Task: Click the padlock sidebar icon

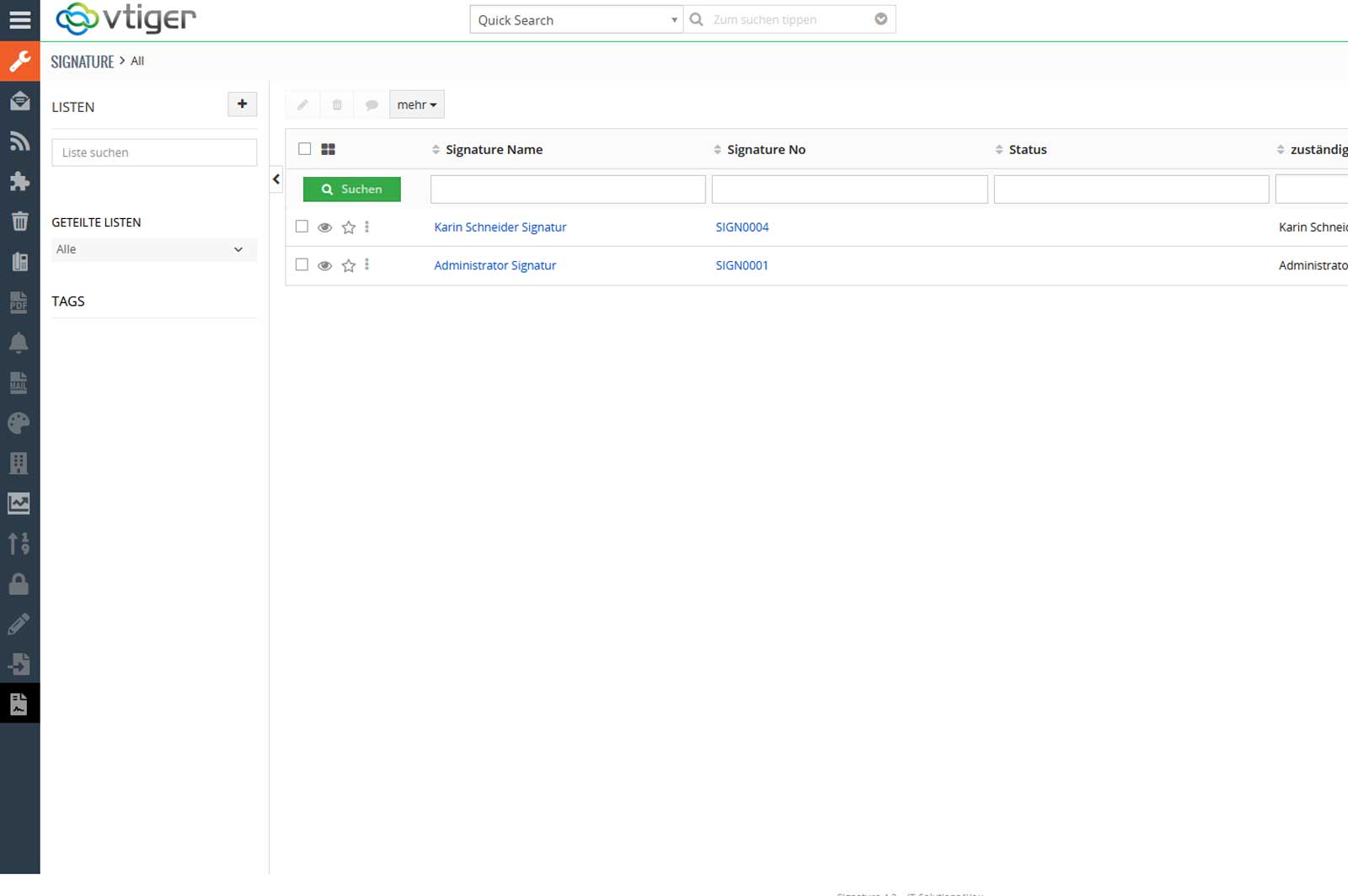Action: [x=19, y=584]
